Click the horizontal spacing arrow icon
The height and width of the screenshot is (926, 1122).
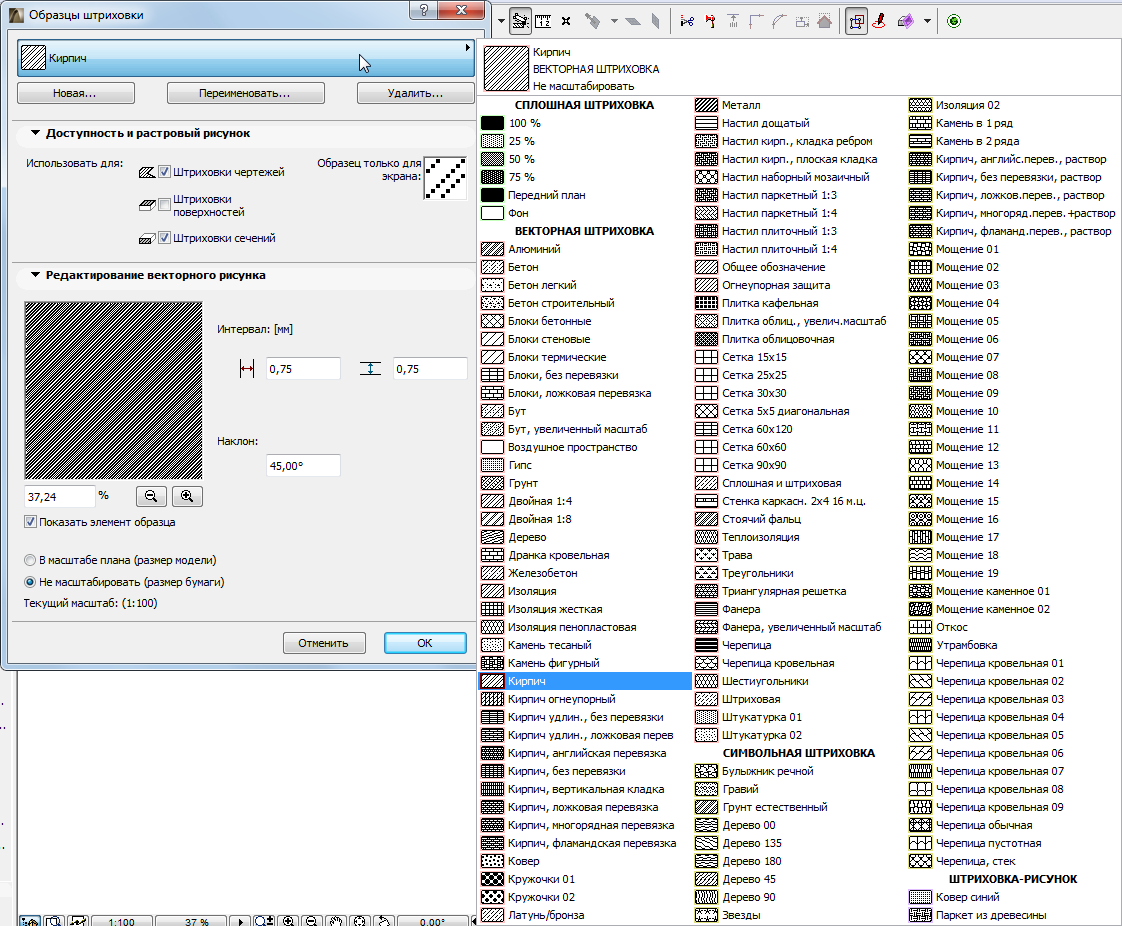tap(247, 369)
